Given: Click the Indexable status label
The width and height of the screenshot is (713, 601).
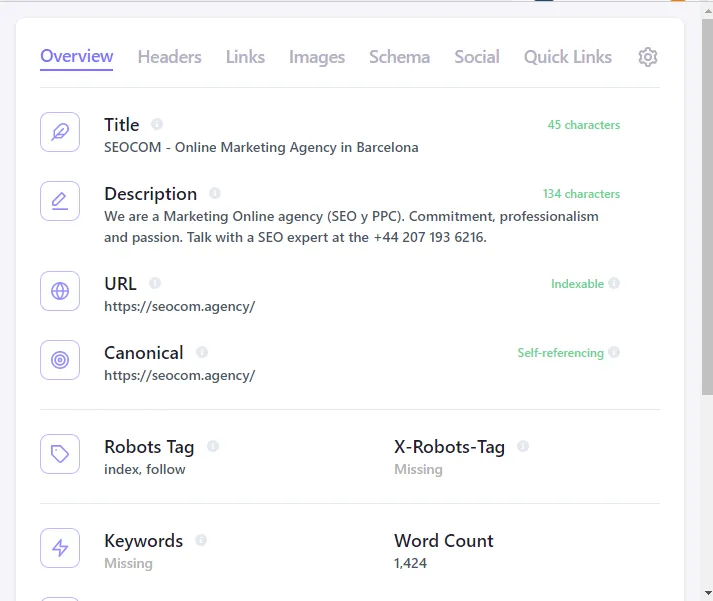Looking at the screenshot, I should click(577, 284).
